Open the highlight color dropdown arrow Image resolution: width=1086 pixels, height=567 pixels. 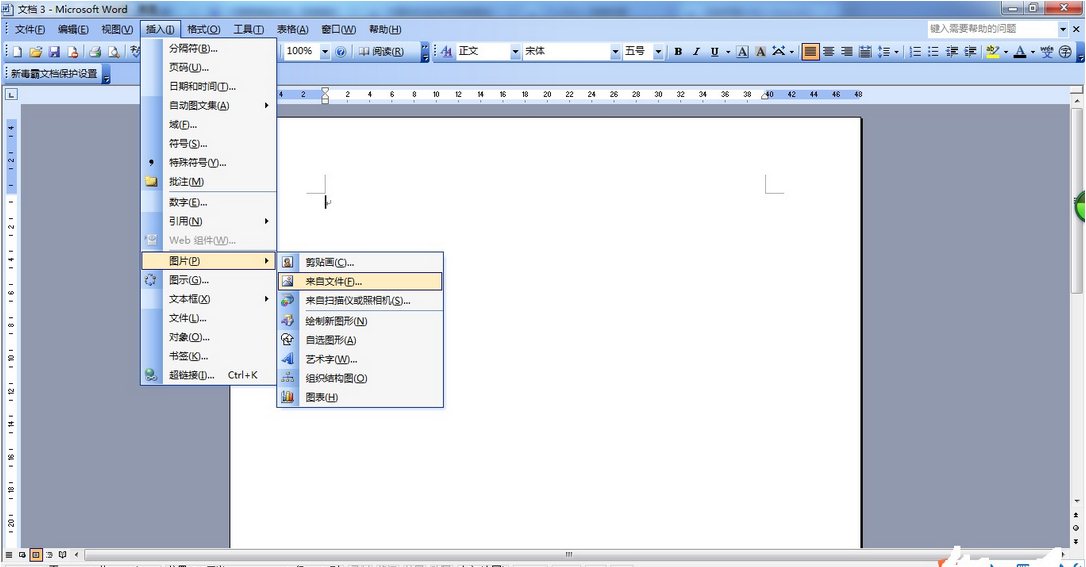[1006, 52]
